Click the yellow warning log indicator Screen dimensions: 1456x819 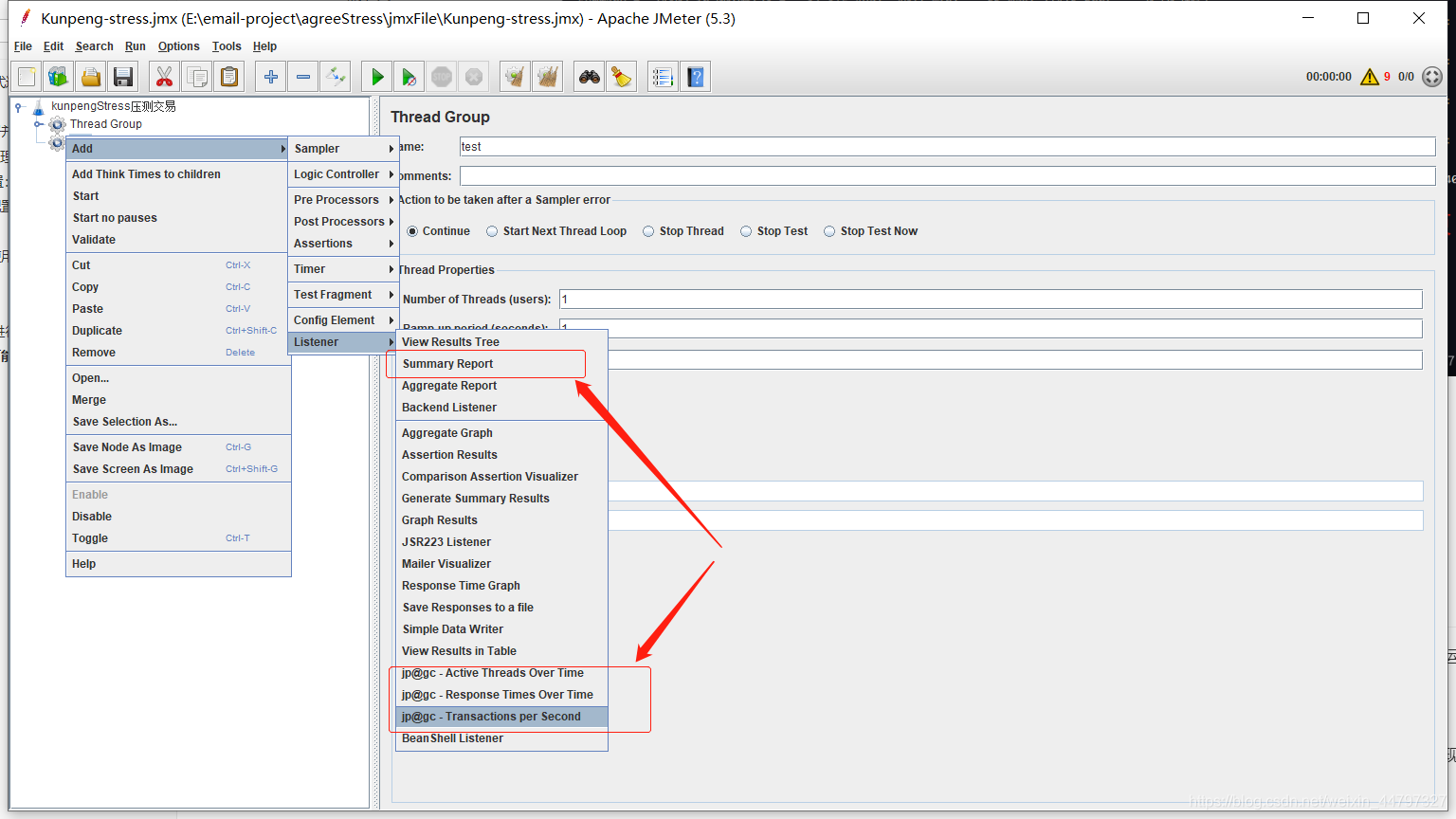1370,77
